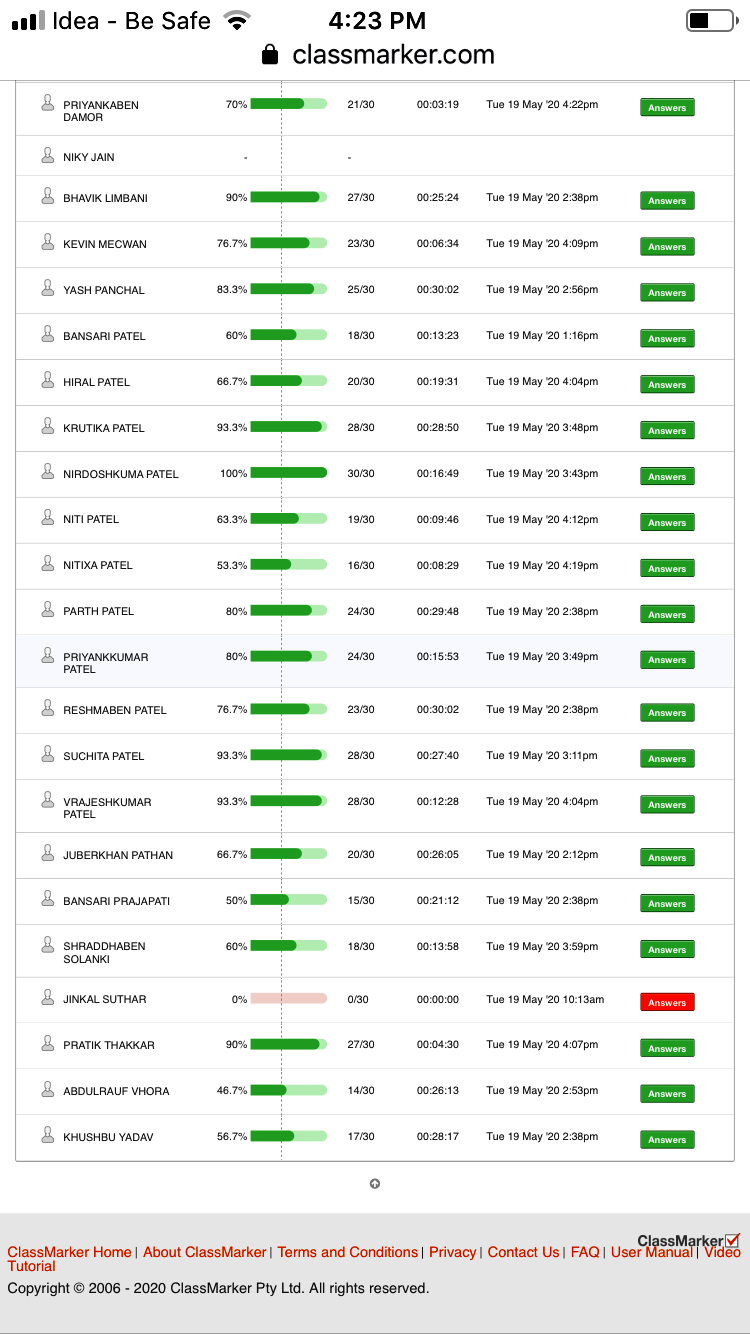This screenshot has height=1334, width=750.
Task: Open the FAQ footer link
Action: click(x=585, y=1252)
